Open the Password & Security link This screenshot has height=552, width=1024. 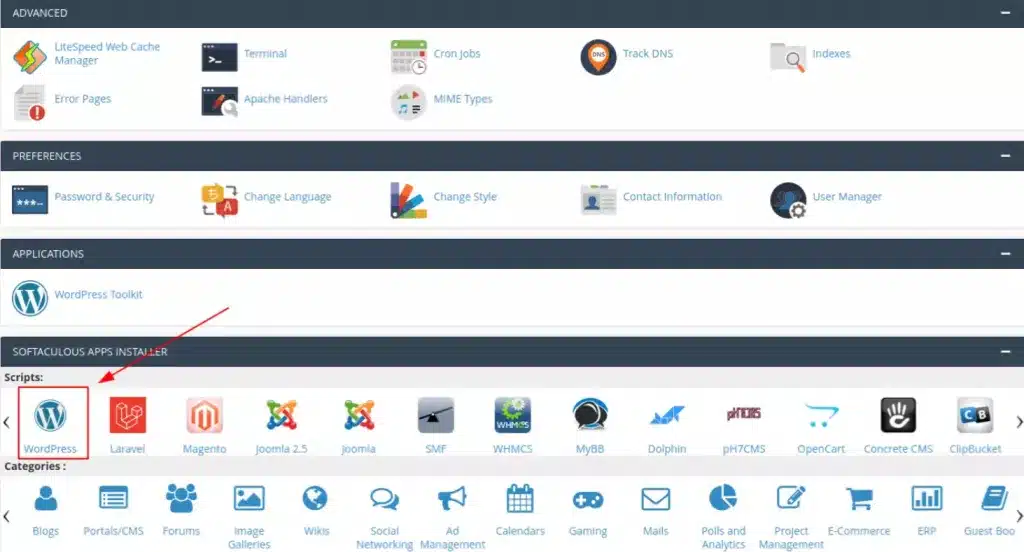tap(104, 197)
